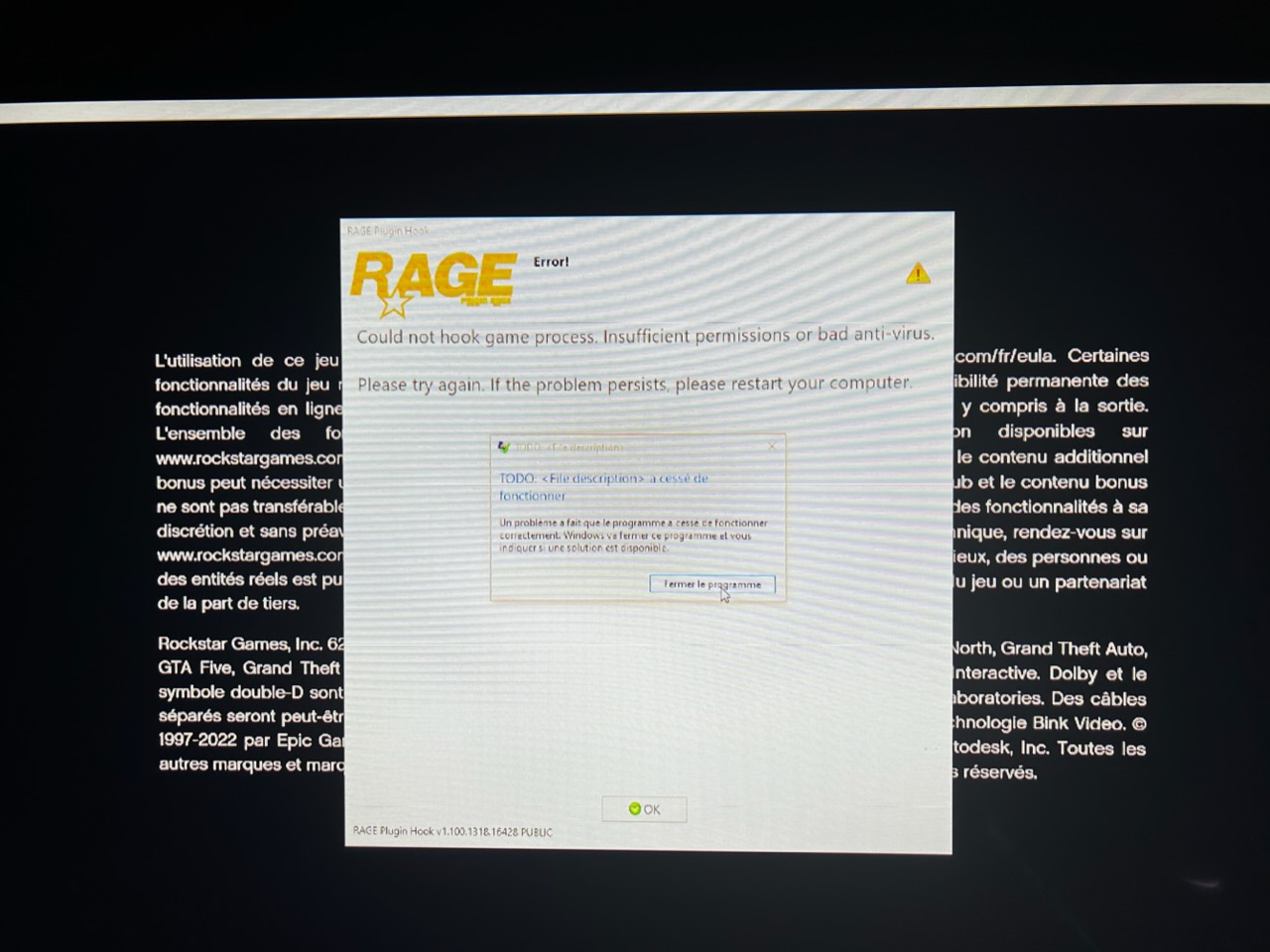Image resolution: width=1270 pixels, height=952 pixels.
Task: Click the "RAGE Plugin Hook" window title
Action: point(388,231)
